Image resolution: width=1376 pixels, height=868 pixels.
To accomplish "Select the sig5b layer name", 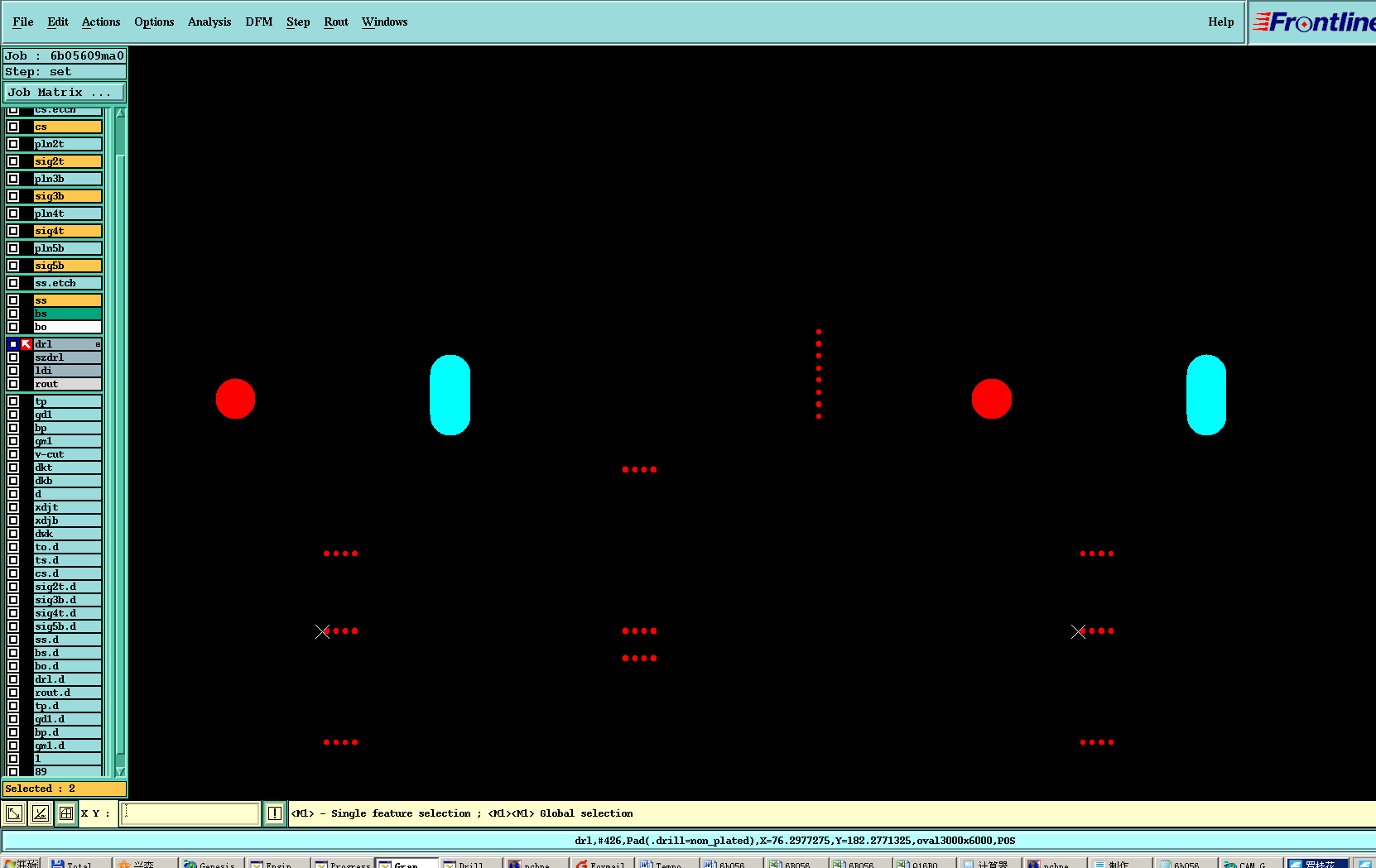I will (68, 266).
